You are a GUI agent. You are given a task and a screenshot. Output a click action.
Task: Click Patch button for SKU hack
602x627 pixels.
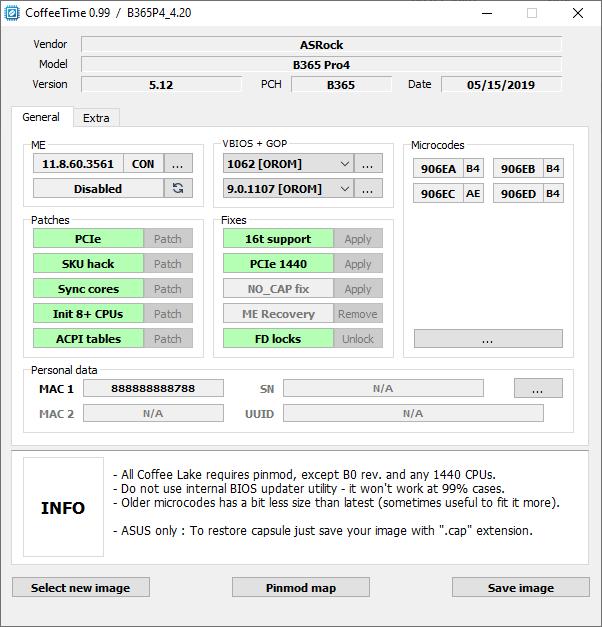tap(168, 264)
